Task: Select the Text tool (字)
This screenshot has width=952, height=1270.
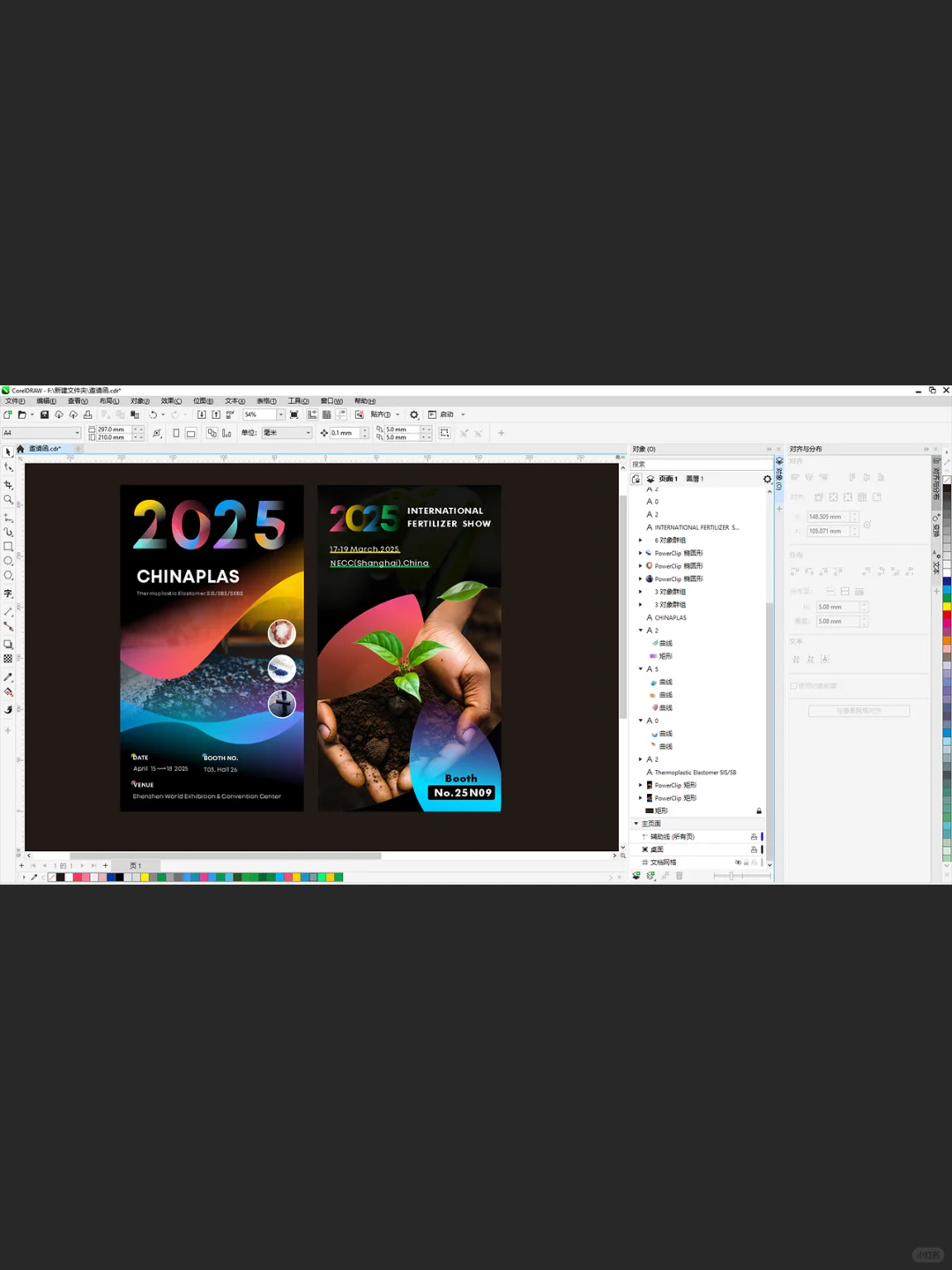Action: click(8, 594)
